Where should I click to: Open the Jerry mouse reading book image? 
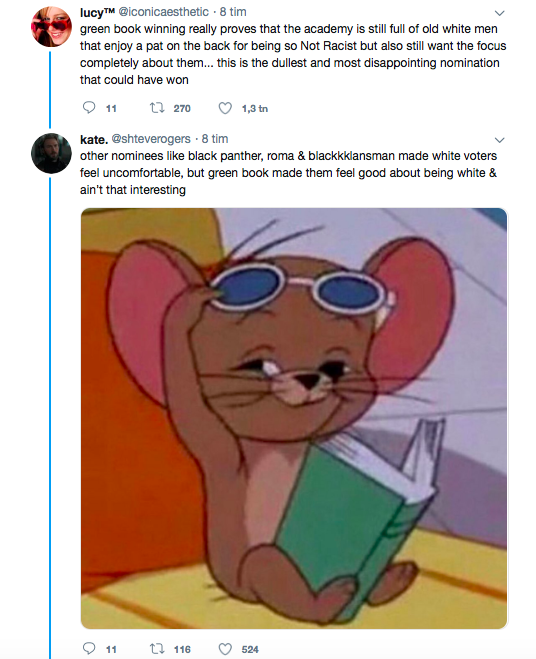click(x=294, y=418)
